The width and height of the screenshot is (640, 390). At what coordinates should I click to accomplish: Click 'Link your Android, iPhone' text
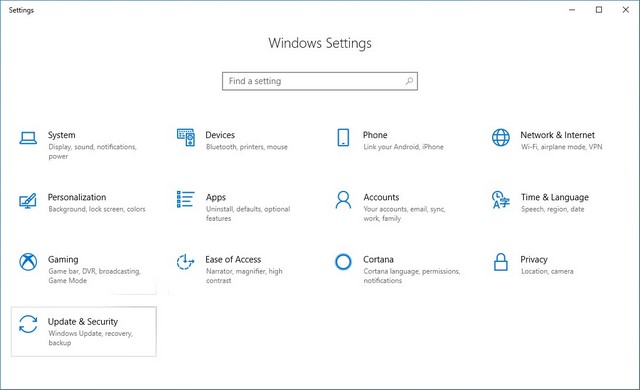(403, 147)
